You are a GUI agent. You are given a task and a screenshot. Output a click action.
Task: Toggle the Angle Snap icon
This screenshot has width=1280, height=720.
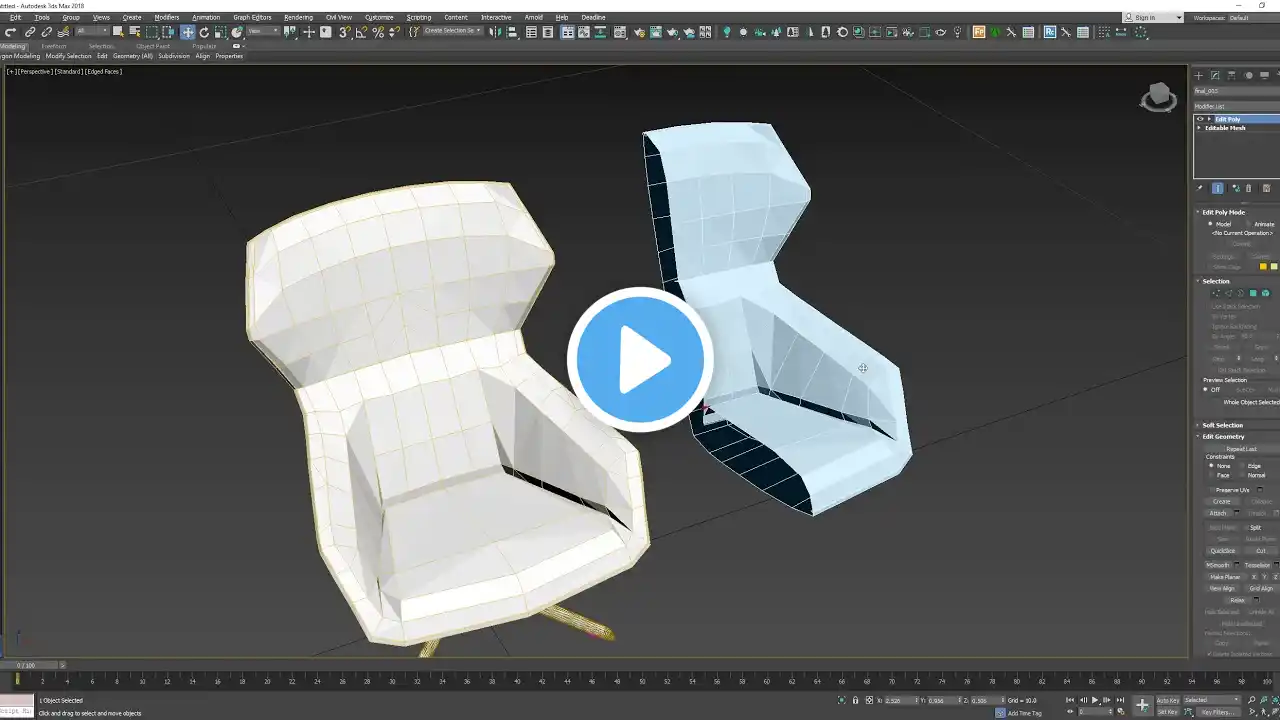361,32
